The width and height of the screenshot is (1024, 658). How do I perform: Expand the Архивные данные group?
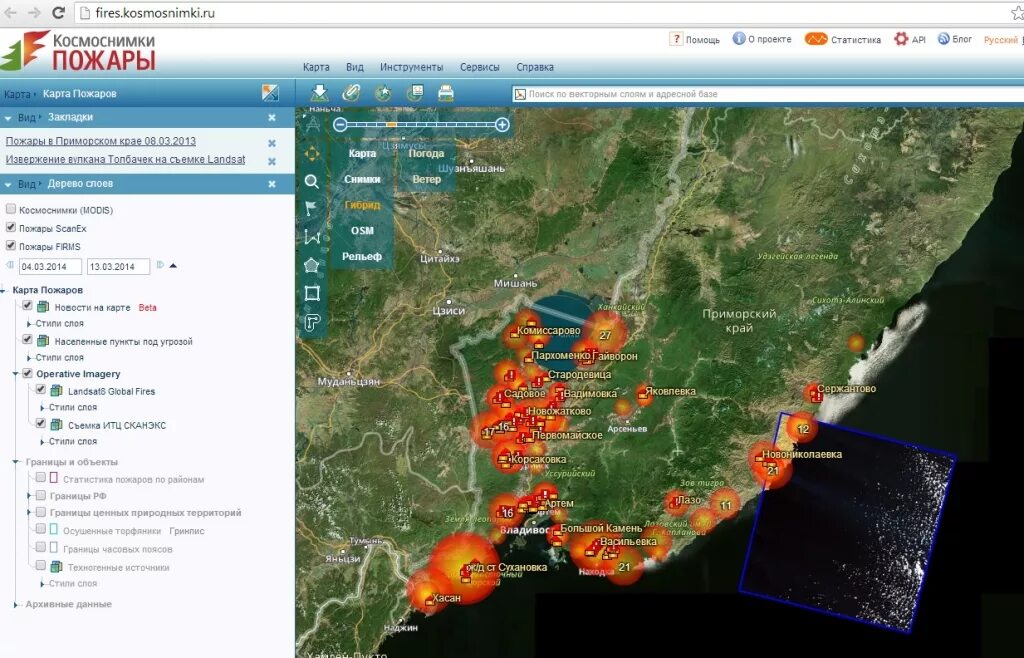click(16, 605)
